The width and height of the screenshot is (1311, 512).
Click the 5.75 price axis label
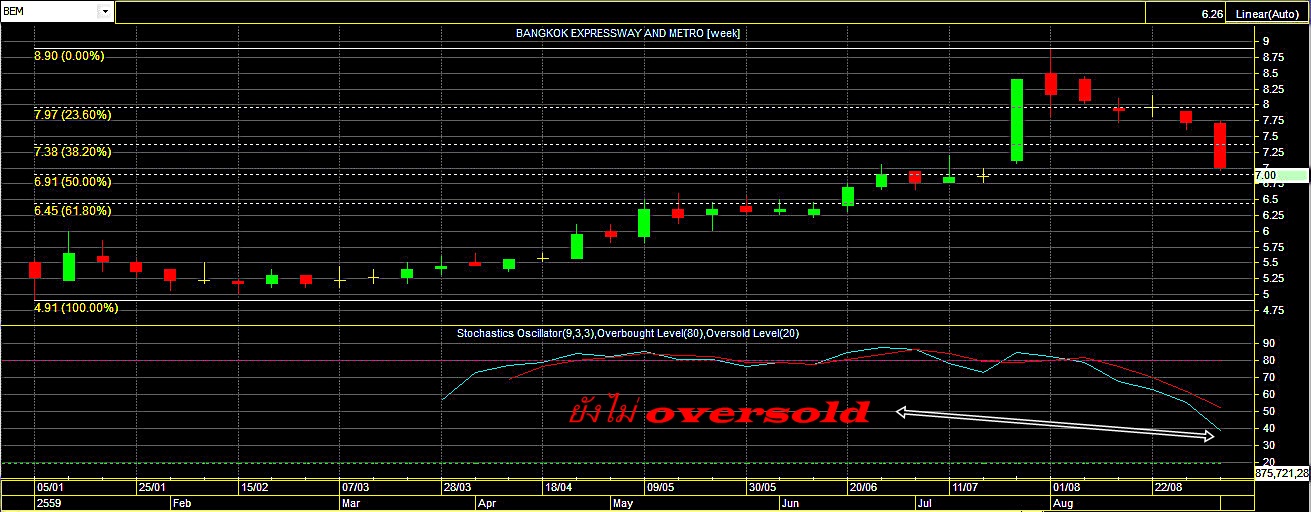(x=1274, y=248)
